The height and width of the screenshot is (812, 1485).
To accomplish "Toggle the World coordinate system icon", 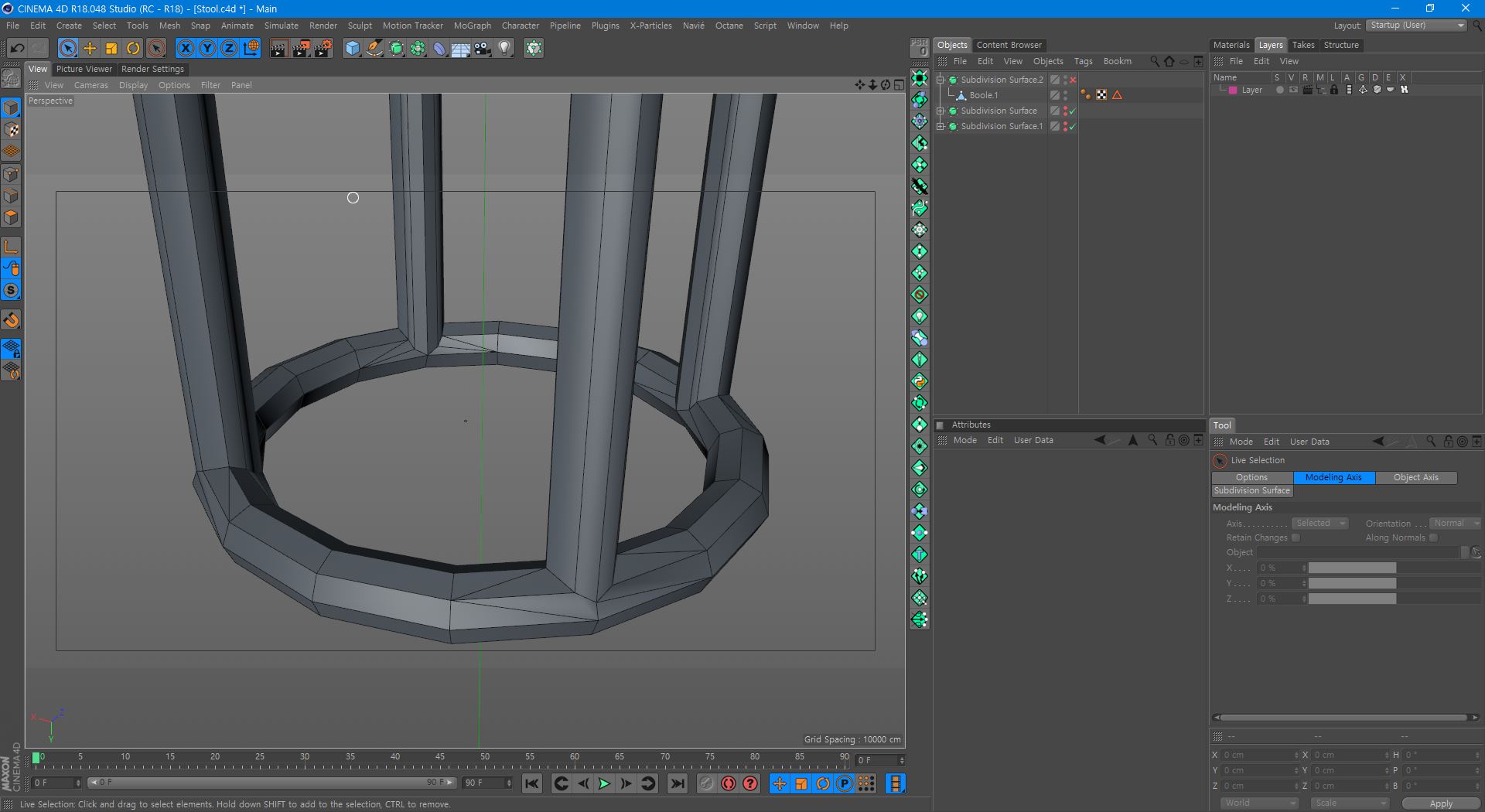I will click(251, 48).
